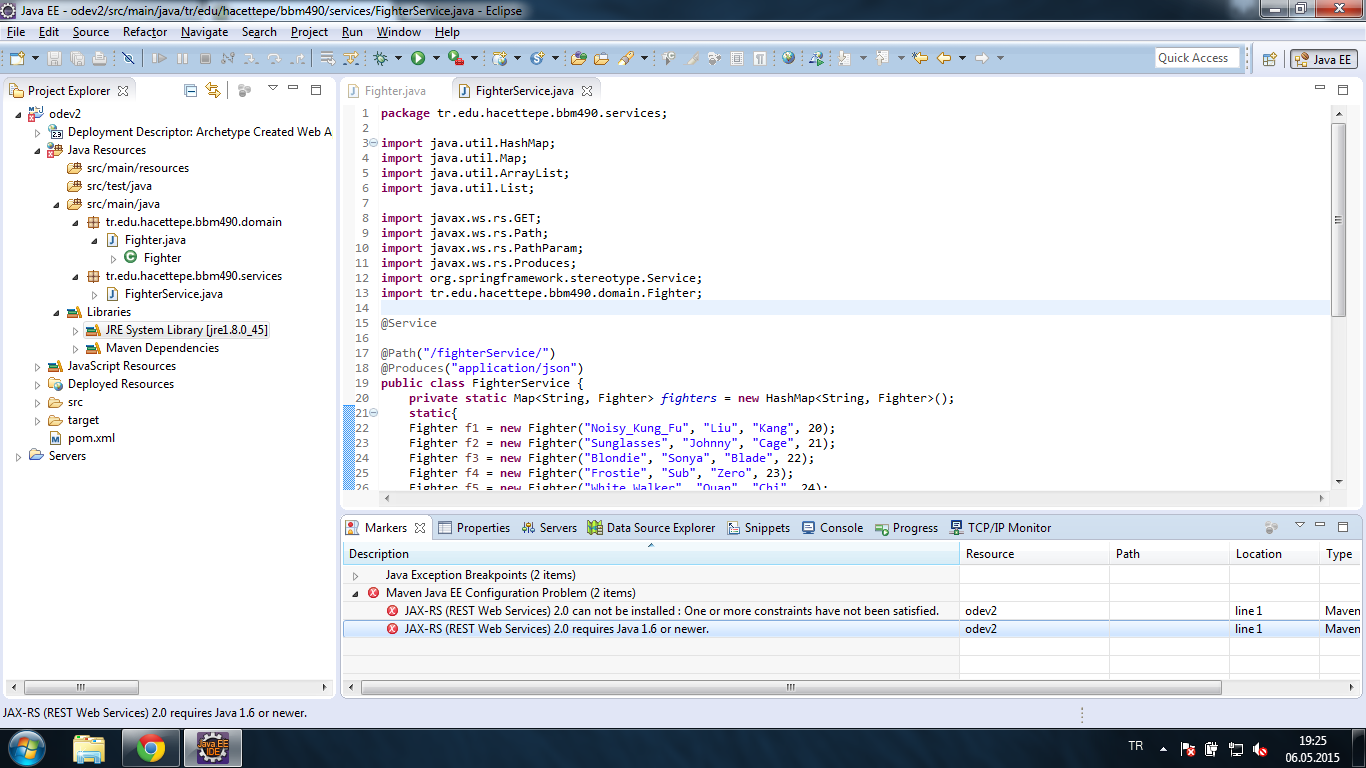
Task: Switch to the Servers tab
Action: [548, 528]
